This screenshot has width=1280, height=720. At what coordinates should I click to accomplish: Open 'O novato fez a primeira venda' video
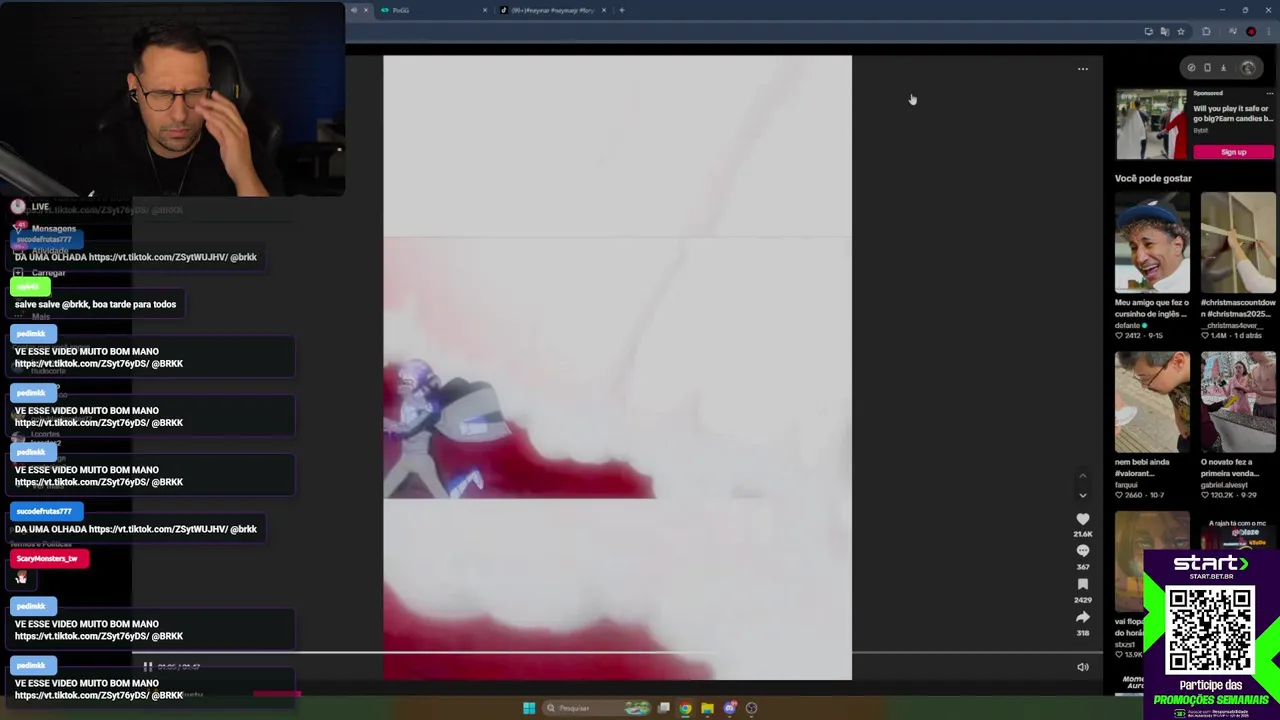click(1238, 402)
